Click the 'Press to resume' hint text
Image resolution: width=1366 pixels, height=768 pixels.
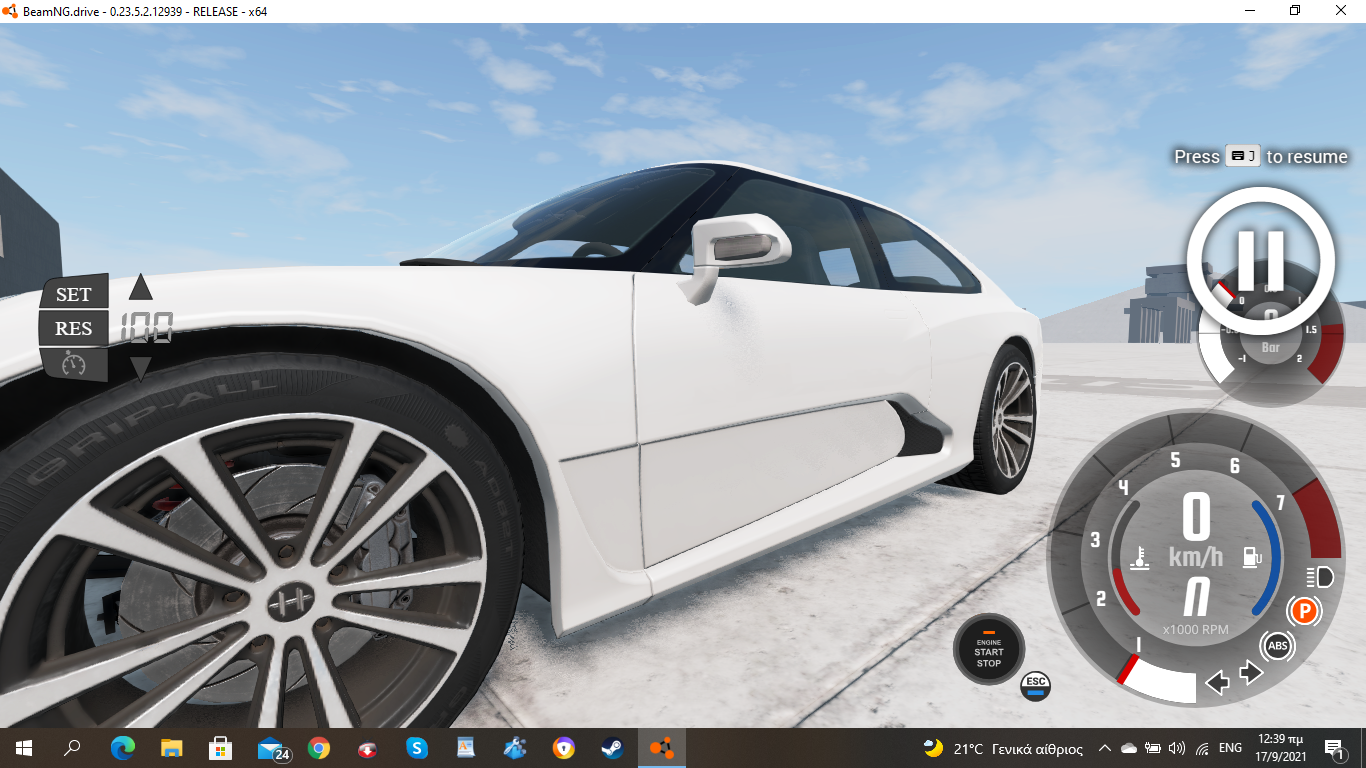coord(1261,157)
